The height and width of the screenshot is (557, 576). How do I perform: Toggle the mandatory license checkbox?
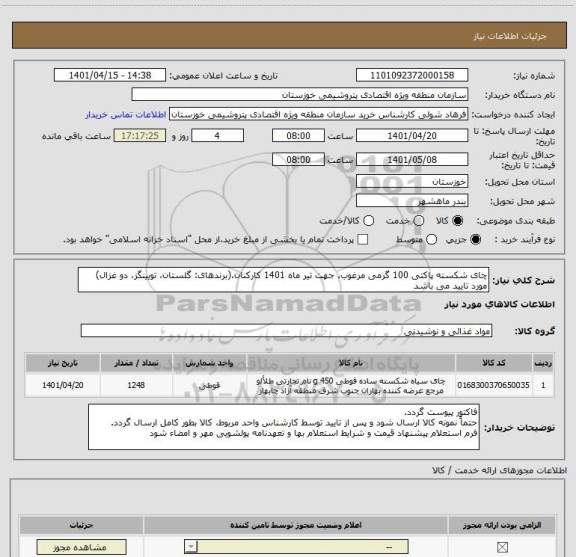coord(502,547)
